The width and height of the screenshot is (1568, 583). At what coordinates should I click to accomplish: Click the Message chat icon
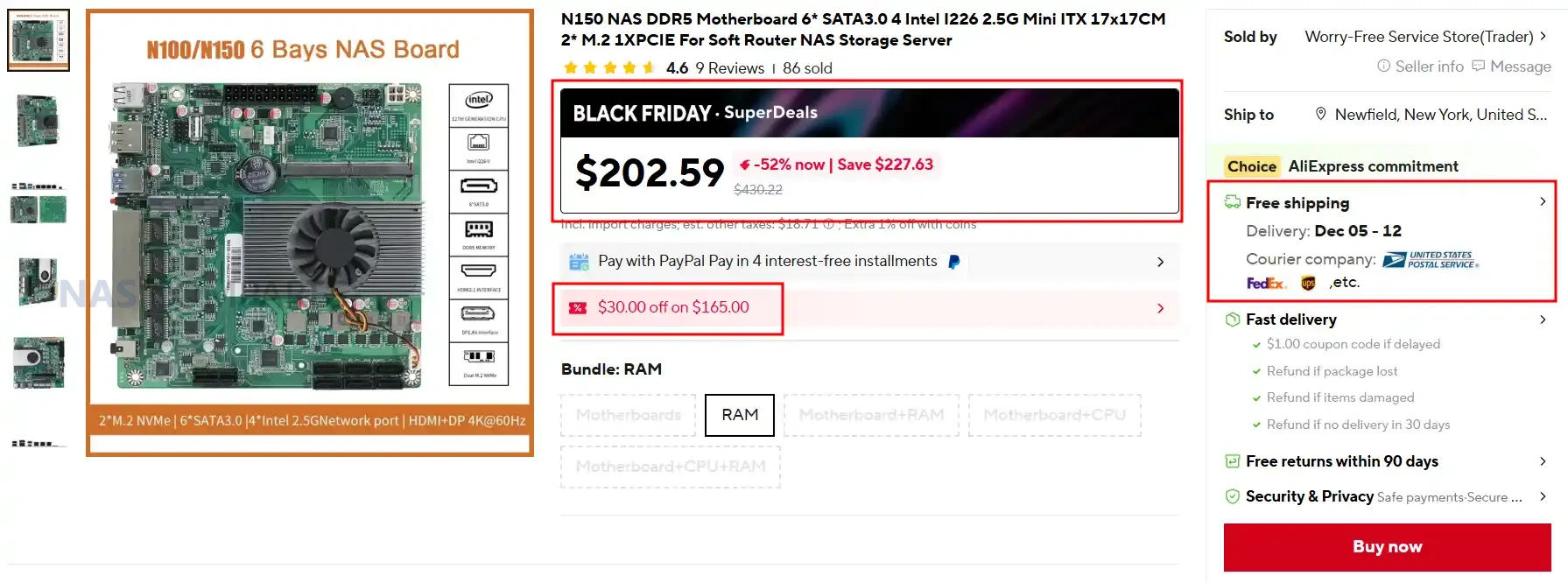[x=1479, y=67]
